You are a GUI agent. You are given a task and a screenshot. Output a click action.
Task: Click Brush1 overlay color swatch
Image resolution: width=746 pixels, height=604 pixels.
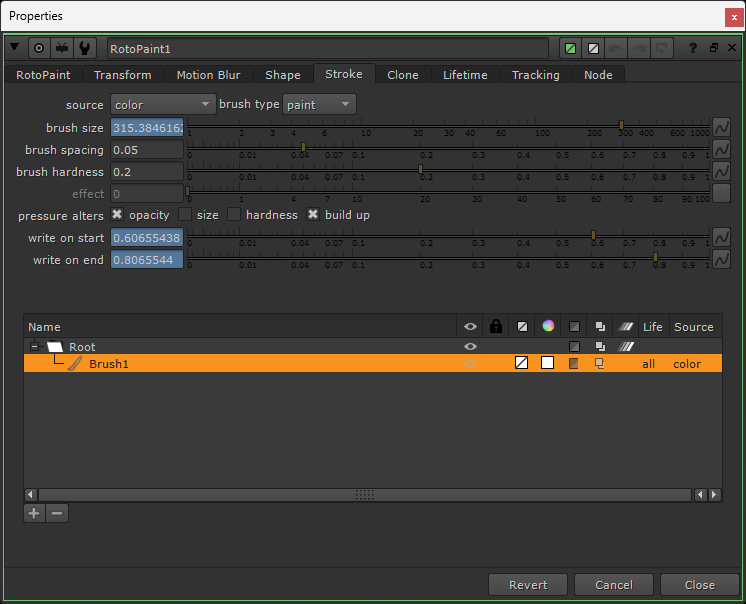coord(522,363)
